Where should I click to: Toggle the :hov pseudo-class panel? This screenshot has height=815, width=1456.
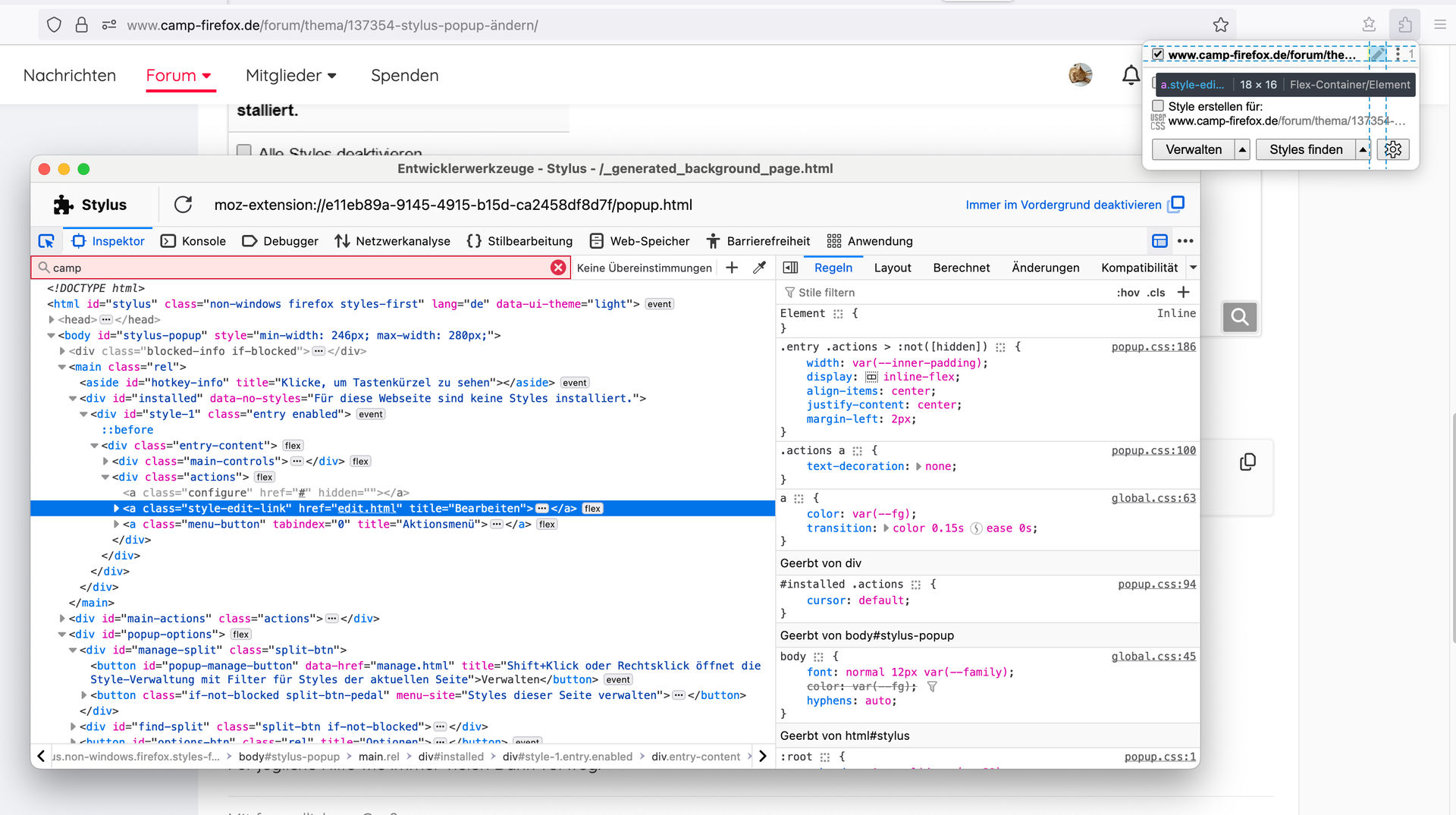[1128, 293]
